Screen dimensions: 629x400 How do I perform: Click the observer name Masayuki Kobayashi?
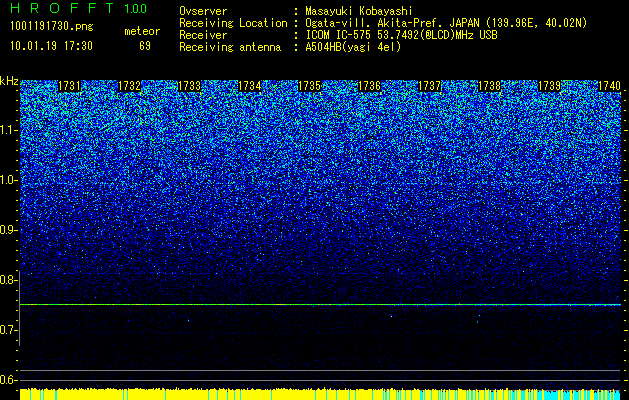coord(359,11)
